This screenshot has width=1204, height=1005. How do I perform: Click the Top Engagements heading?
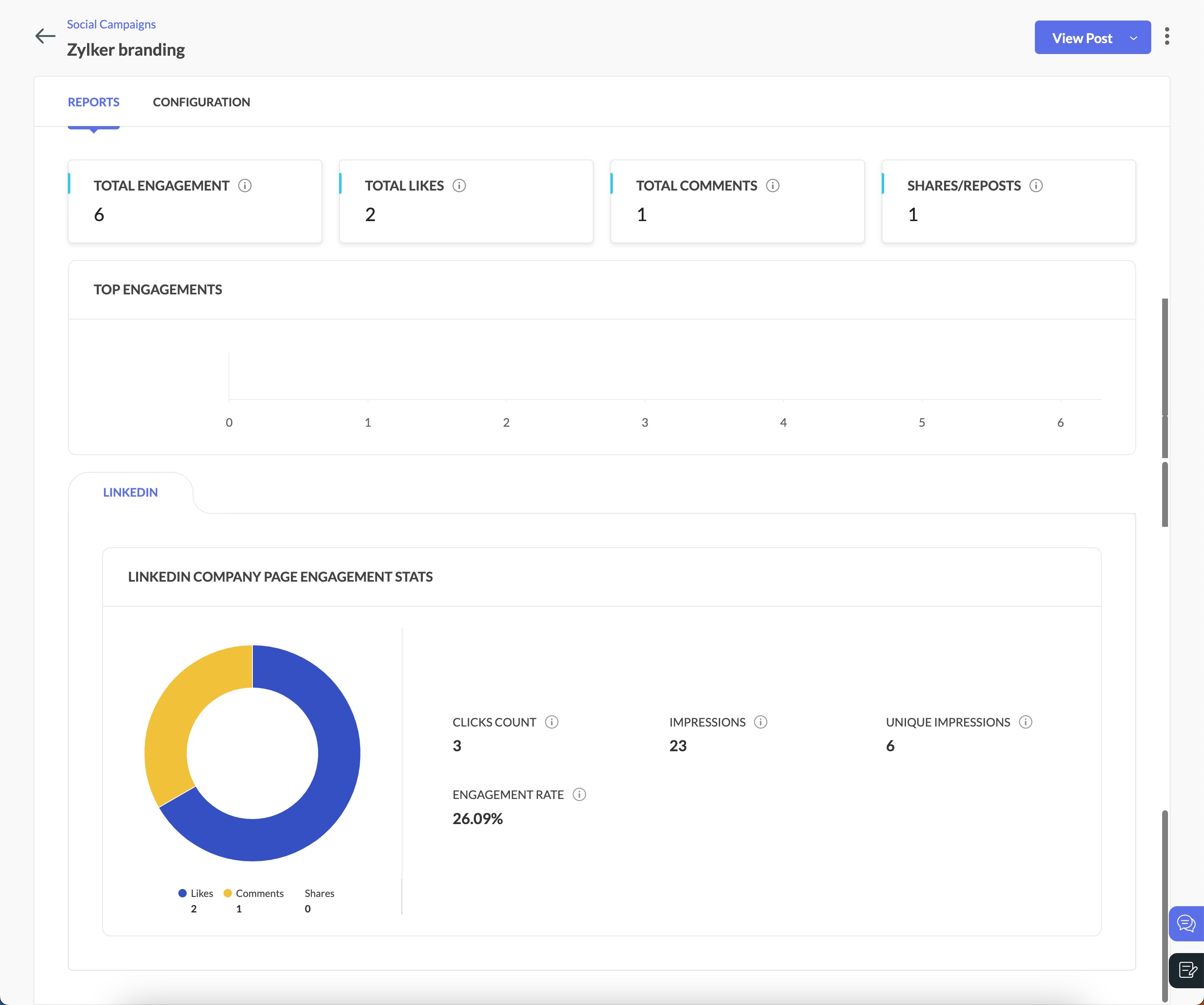[x=158, y=290]
